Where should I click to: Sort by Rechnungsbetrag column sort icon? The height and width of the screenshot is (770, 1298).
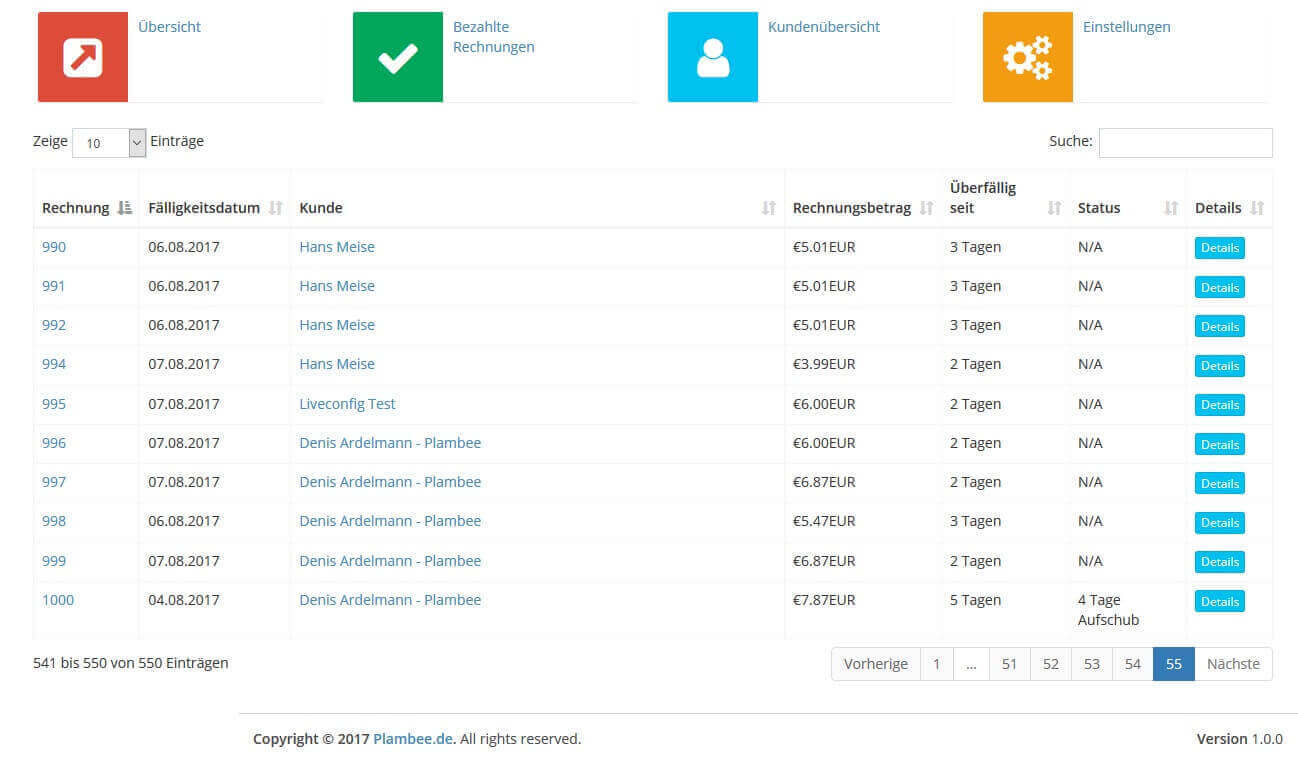click(926, 208)
